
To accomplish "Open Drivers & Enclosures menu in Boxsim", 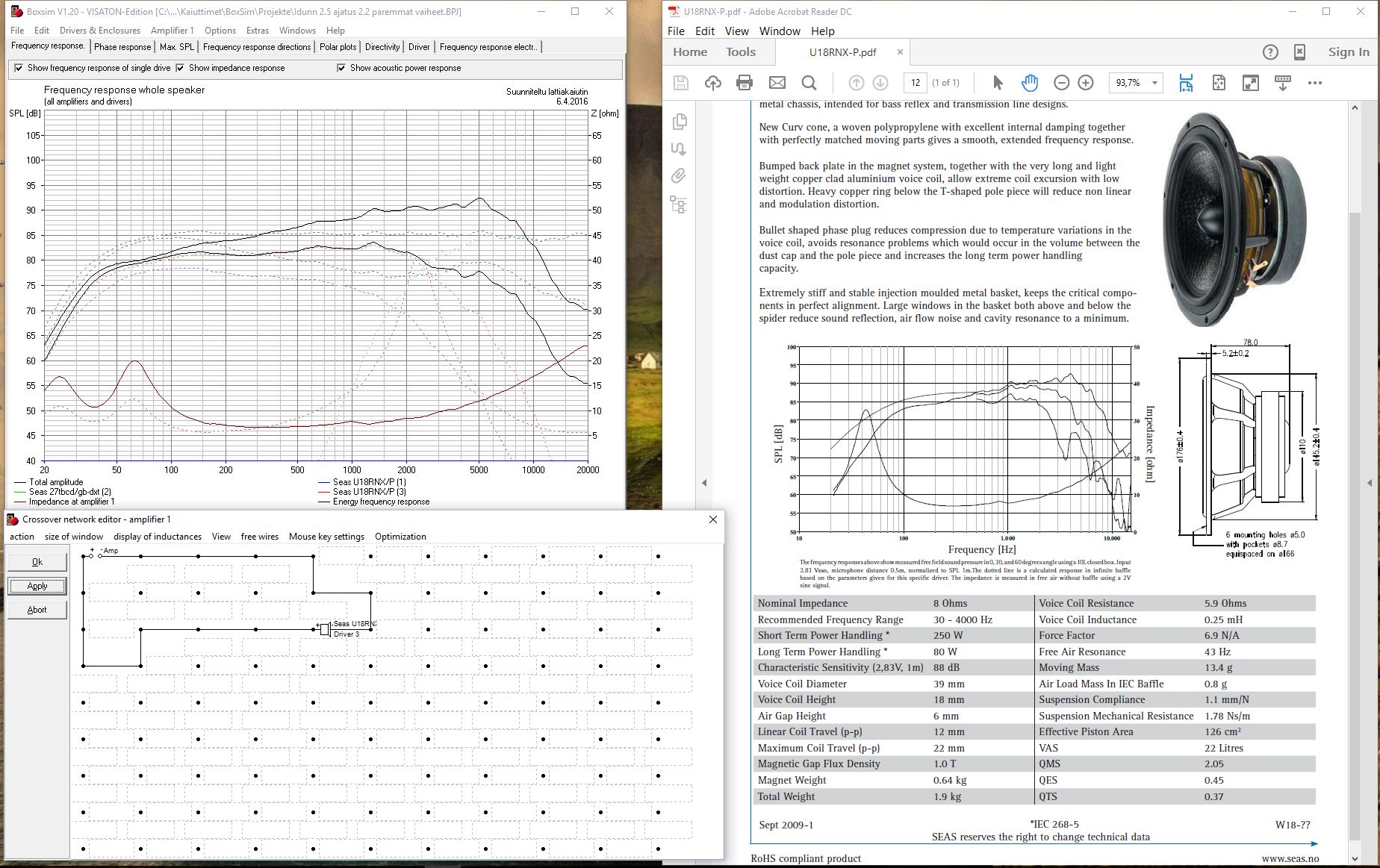I will point(100,31).
